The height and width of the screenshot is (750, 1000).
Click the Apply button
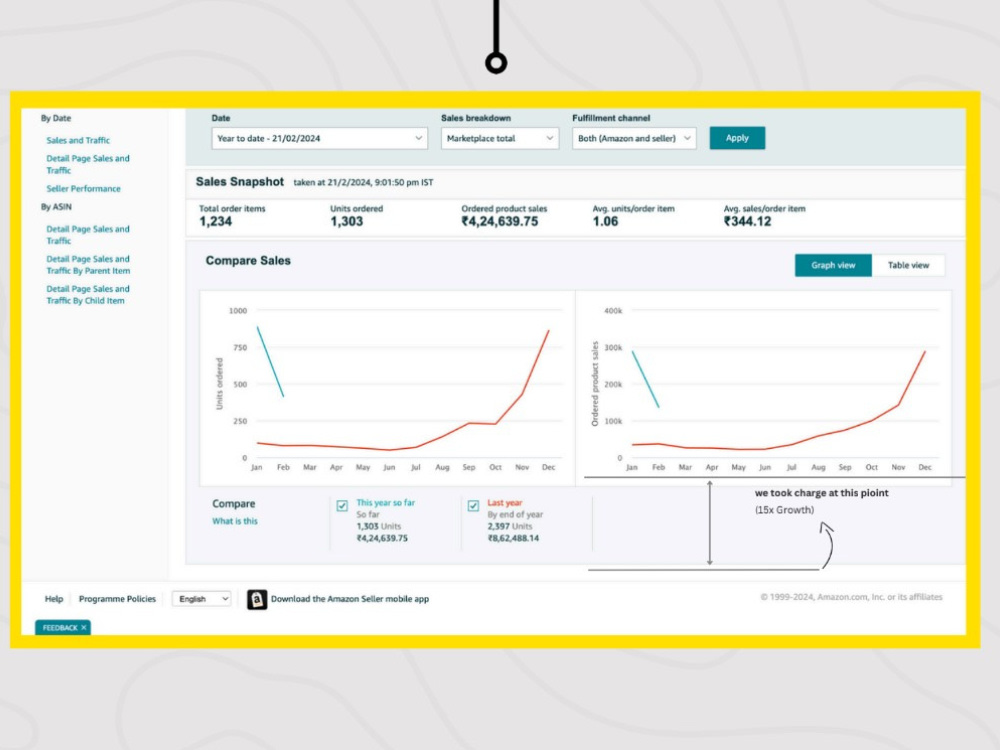737,138
